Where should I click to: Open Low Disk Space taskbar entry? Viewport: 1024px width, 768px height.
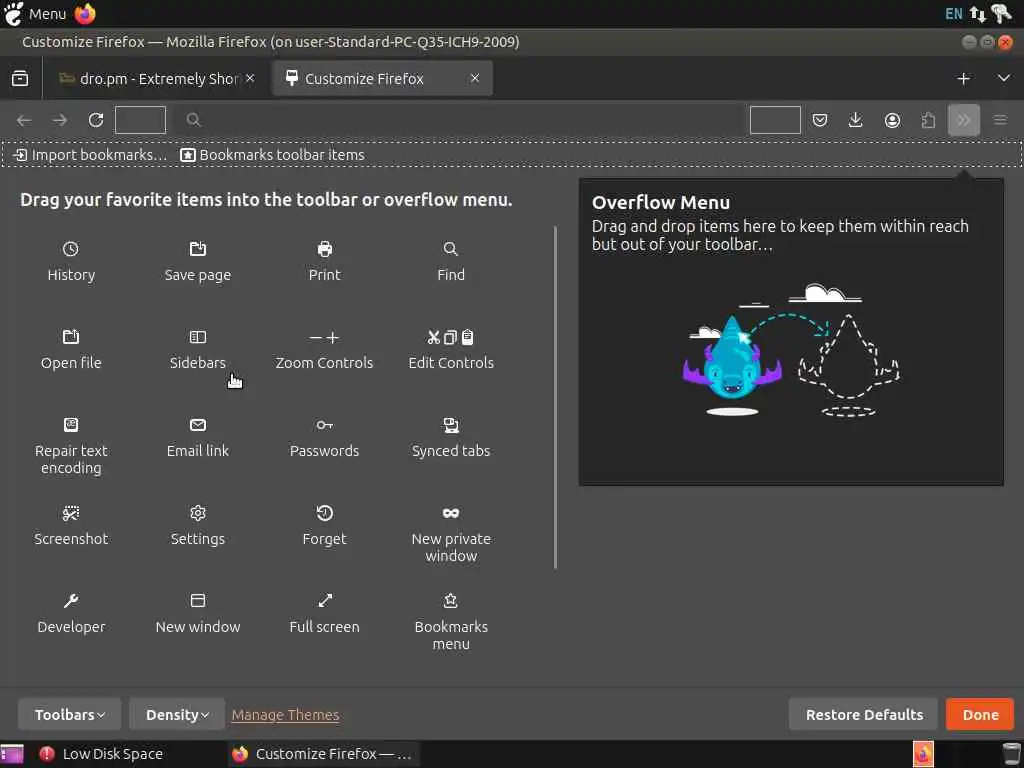pos(101,754)
